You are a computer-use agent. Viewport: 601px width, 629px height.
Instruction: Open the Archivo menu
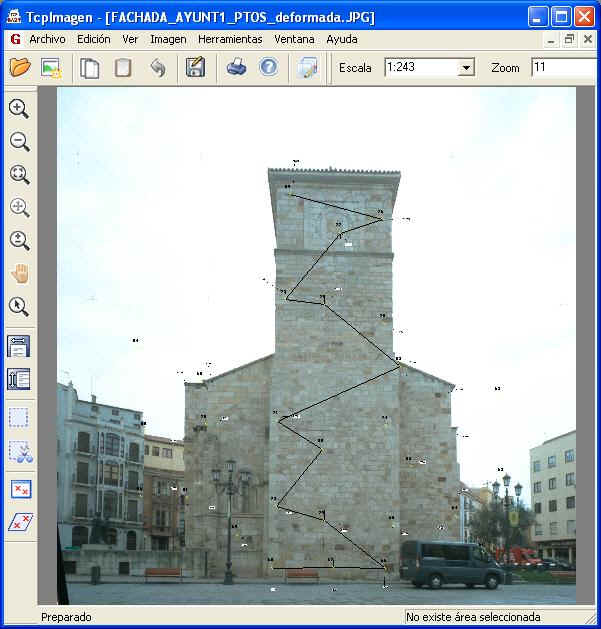(47, 39)
